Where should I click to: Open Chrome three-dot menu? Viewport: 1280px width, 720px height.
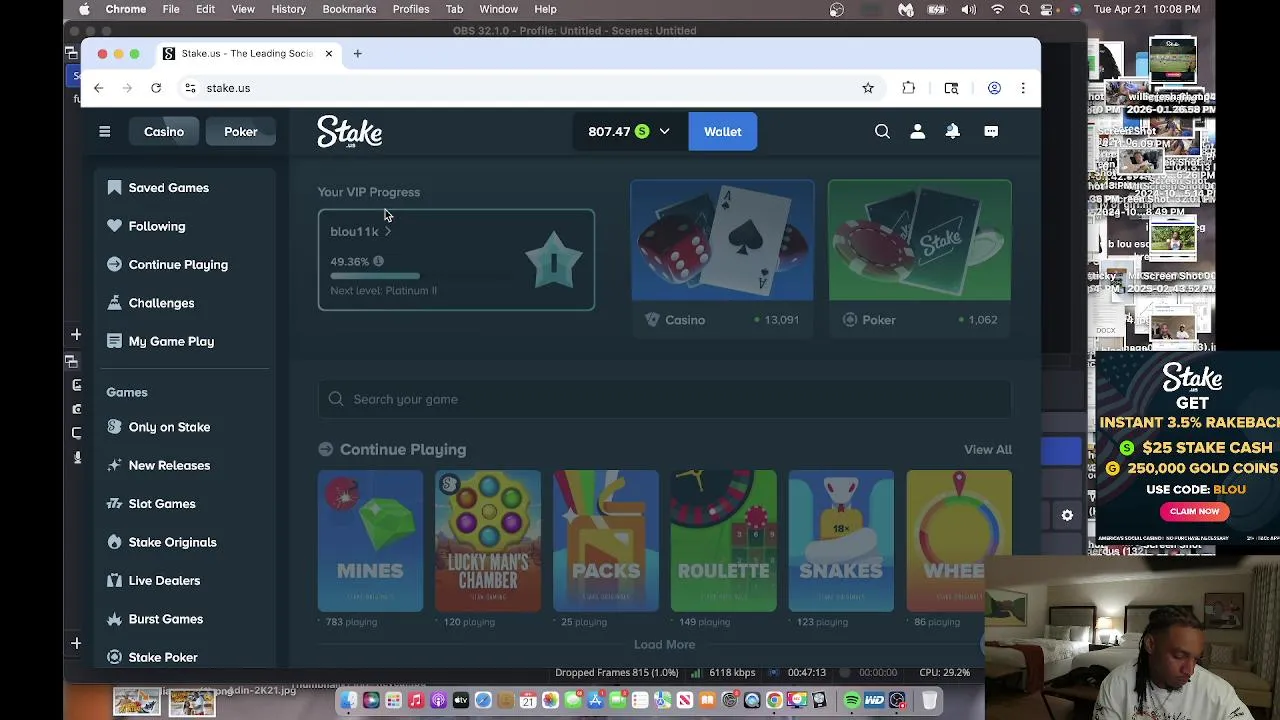point(1022,88)
